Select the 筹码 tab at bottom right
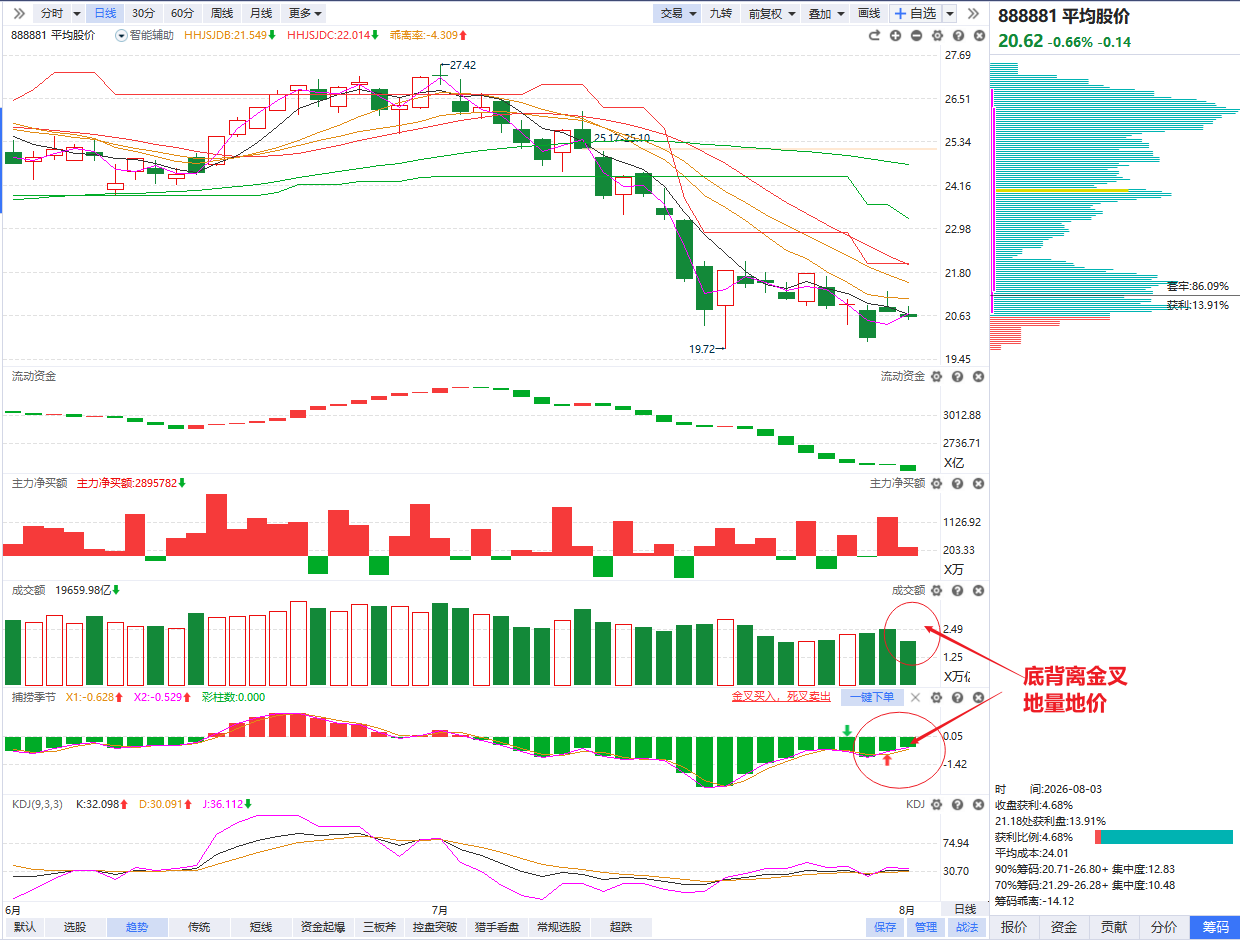1240x940 pixels. point(1215,927)
